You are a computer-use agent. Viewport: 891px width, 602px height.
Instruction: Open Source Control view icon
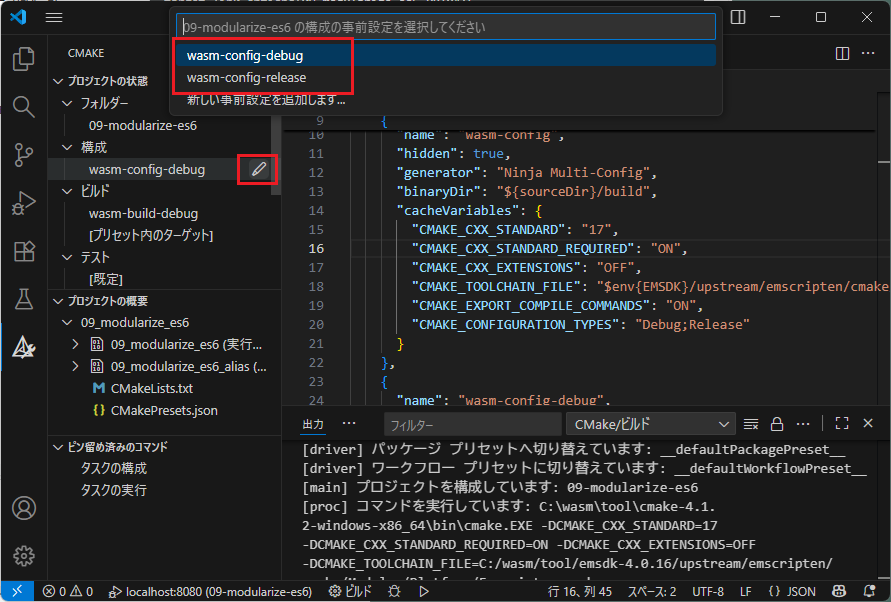point(23,155)
